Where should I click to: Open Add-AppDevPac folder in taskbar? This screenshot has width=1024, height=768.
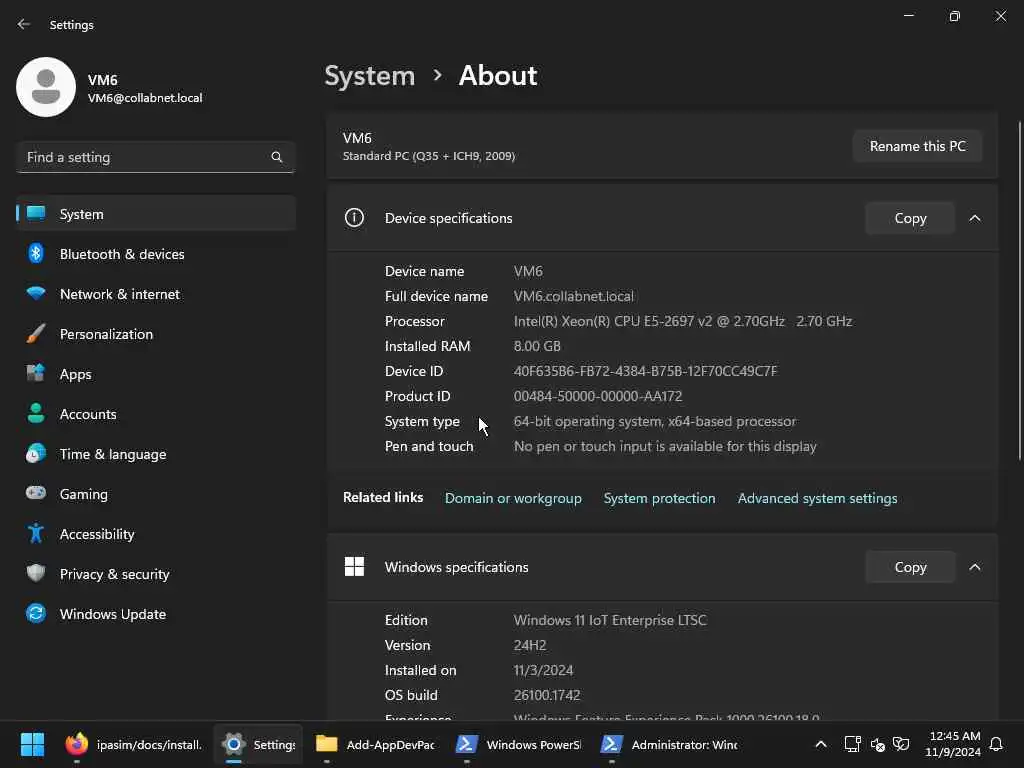tap(375, 744)
